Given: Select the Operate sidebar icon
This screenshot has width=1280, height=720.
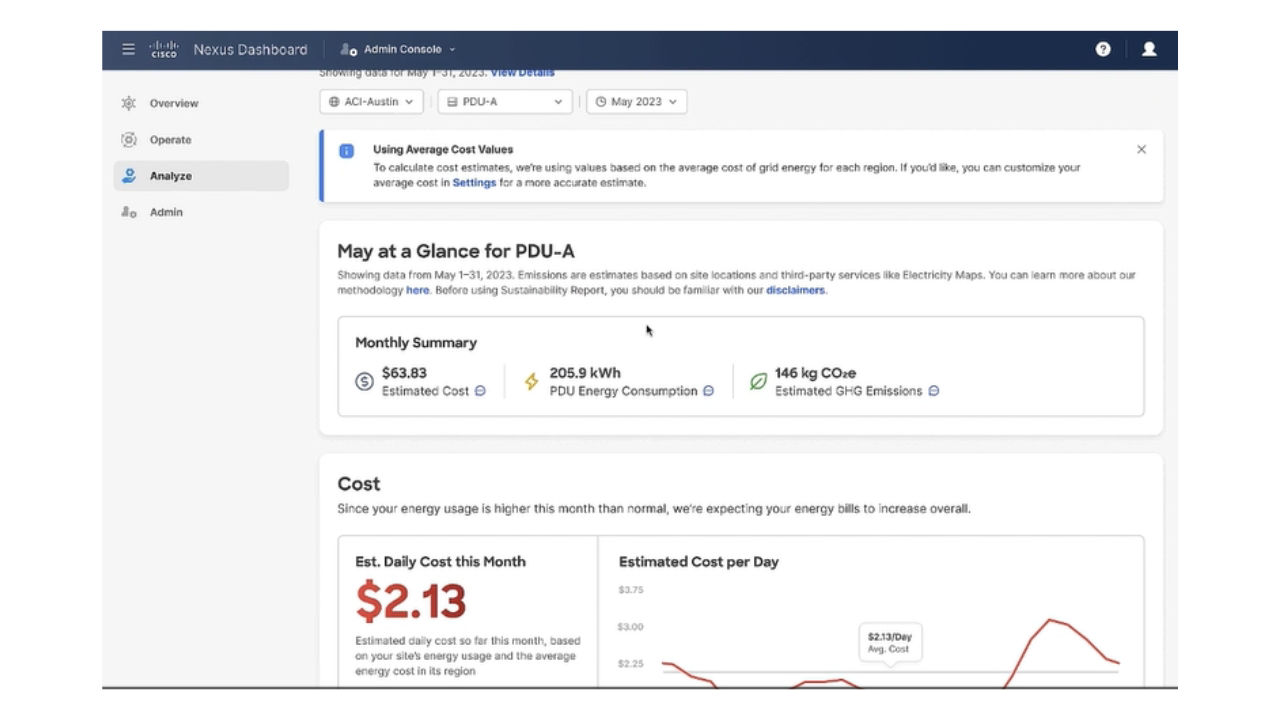Looking at the screenshot, I should (128, 140).
